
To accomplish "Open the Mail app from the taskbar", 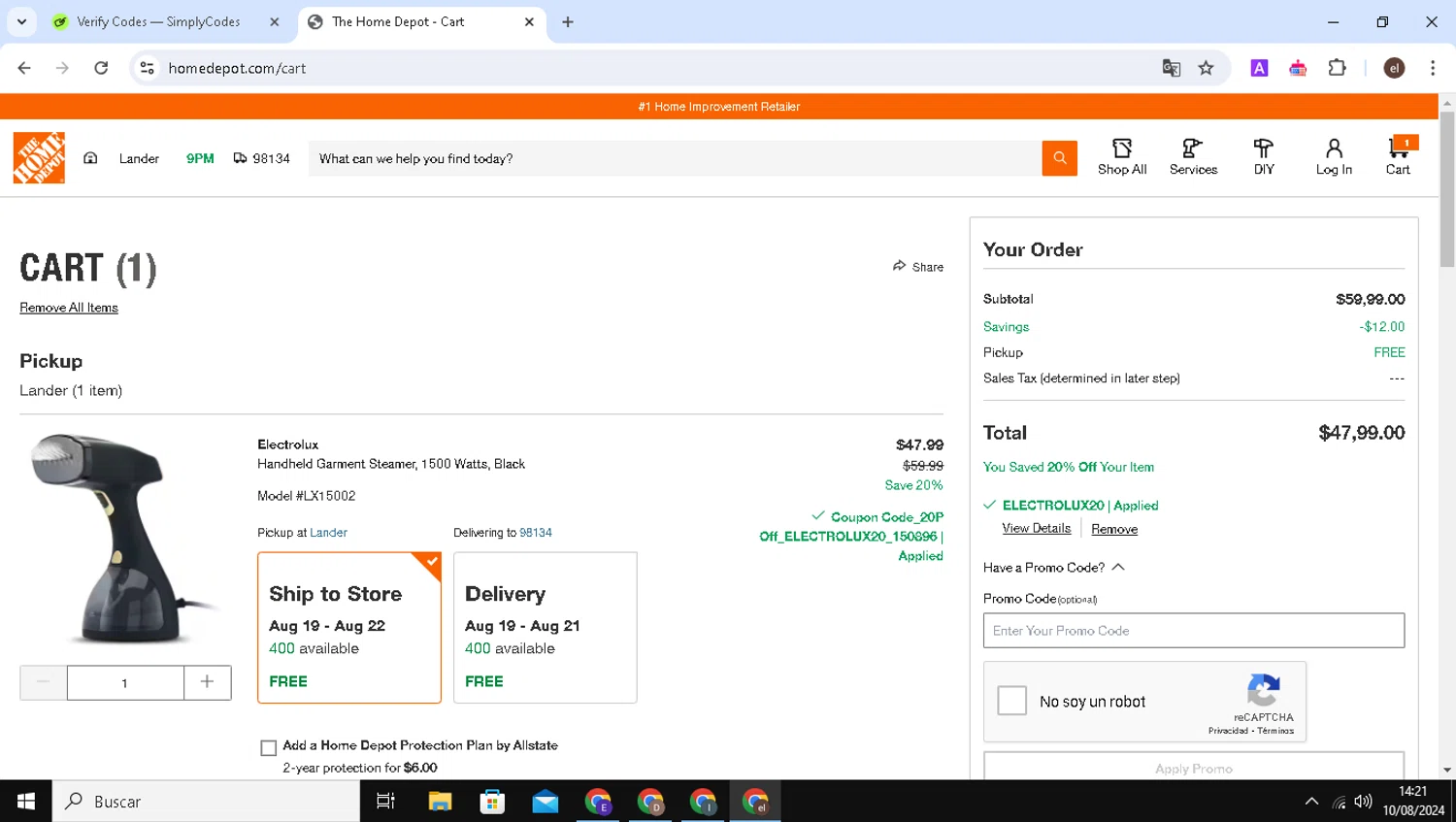I will pyautogui.click(x=545, y=801).
